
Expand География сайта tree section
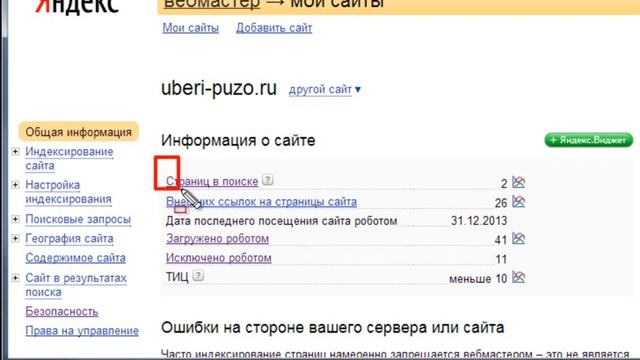pyautogui.click(x=15, y=238)
